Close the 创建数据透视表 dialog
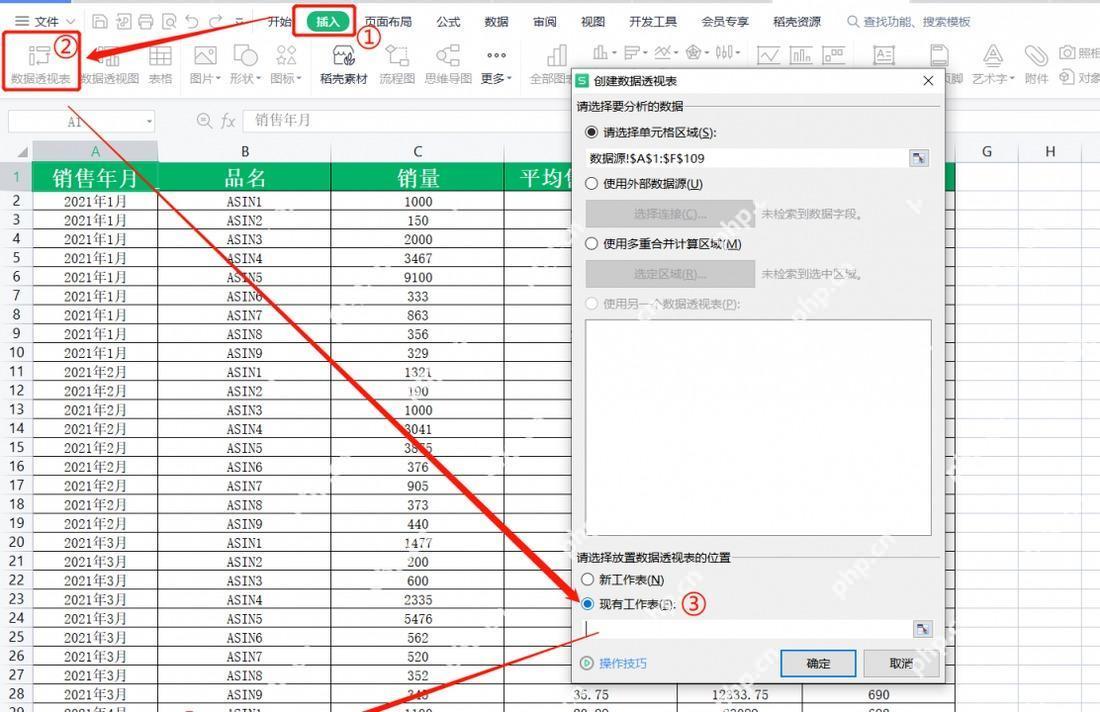 pos(928,81)
